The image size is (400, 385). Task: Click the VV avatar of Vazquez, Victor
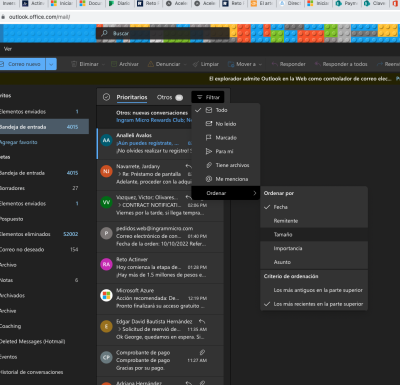click(106, 202)
